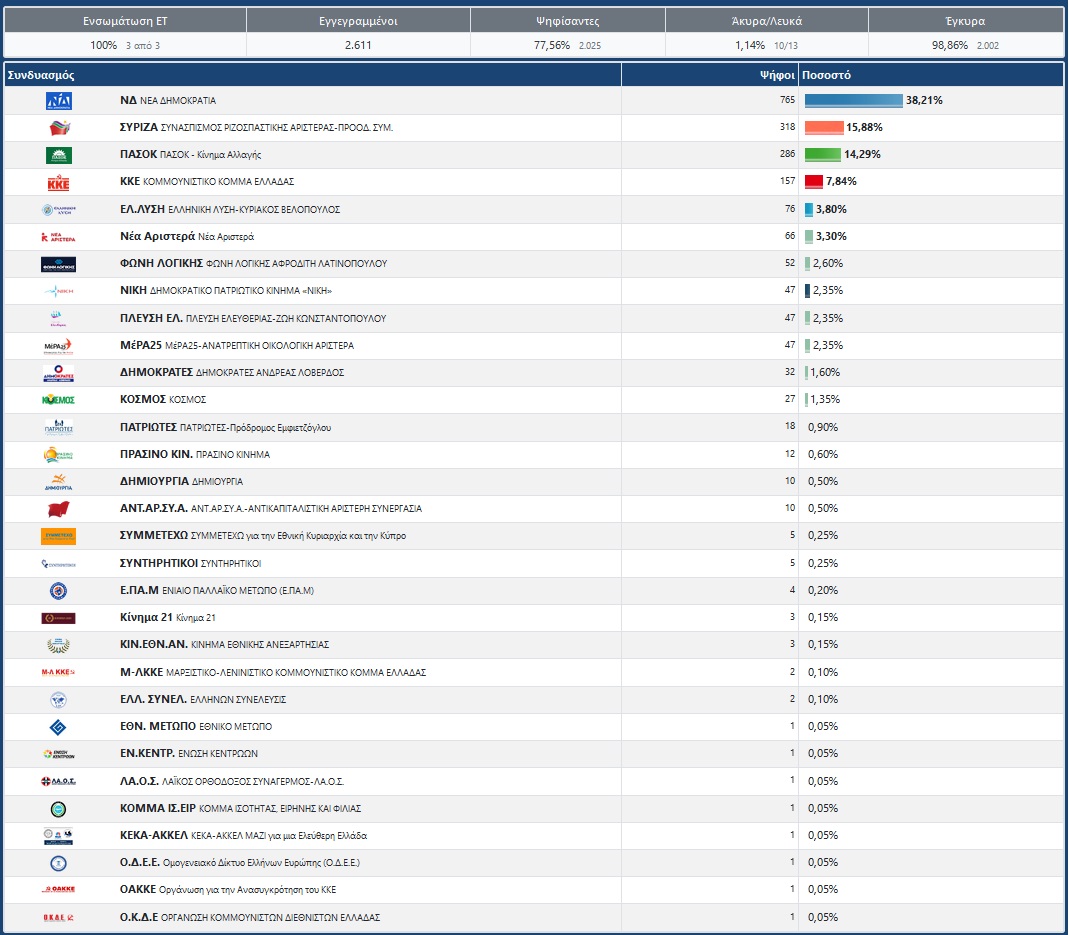This screenshot has height=935, width=1069.
Task: Click the ΜέΡΑ25 party logo
Action: coord(59,346)
